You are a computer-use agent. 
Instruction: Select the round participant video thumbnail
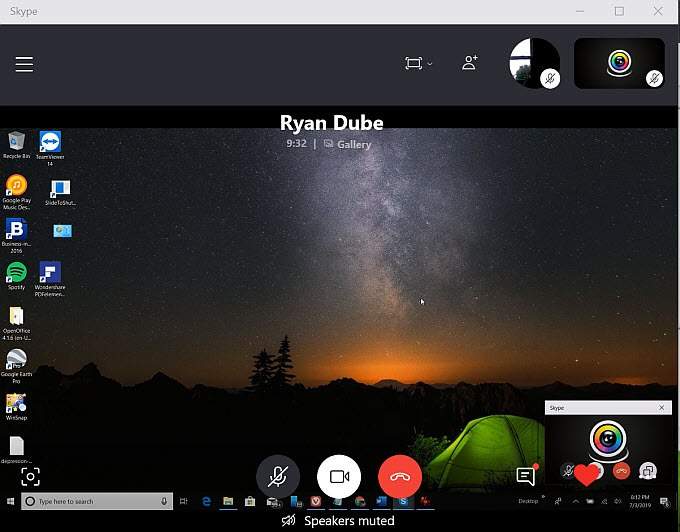pyautogui.click(x=534, y=63)
